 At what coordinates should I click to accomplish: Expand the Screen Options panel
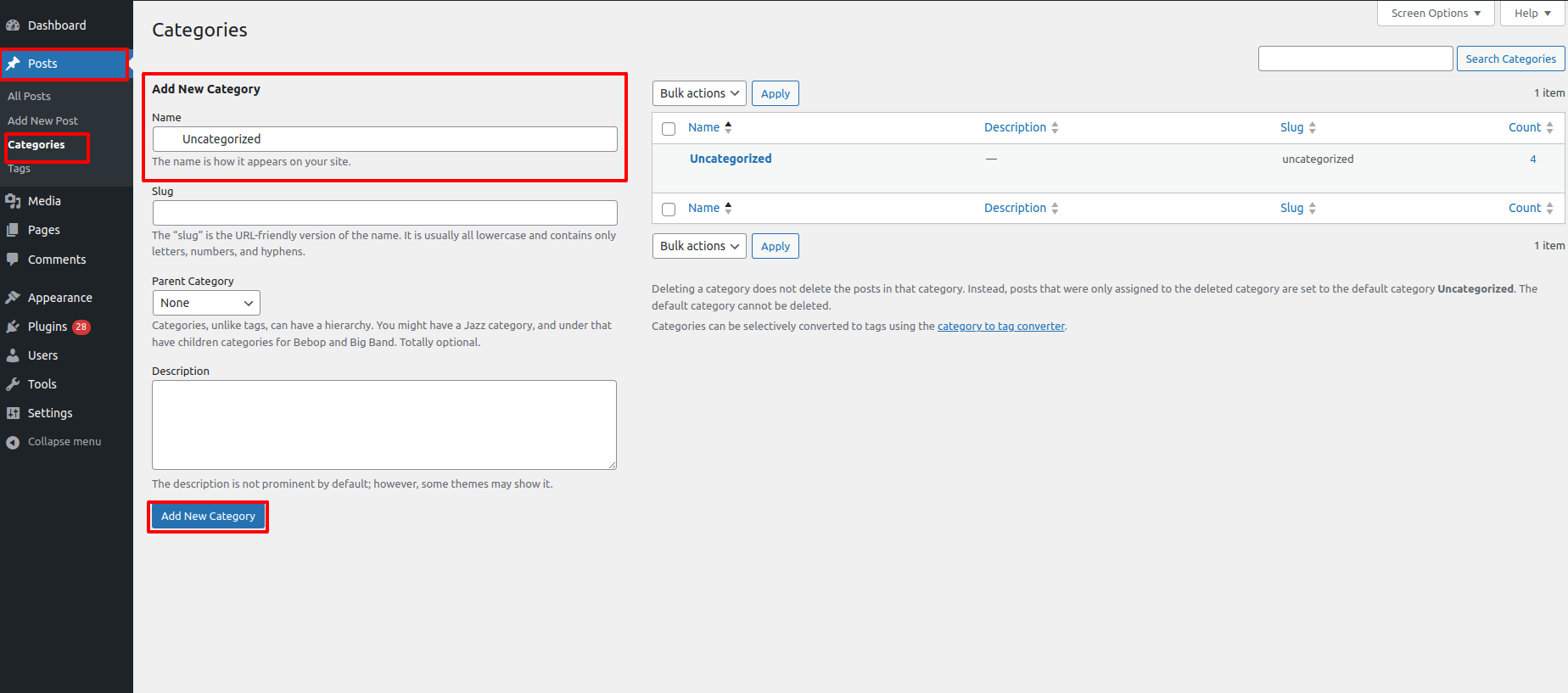coord(1435,14)
